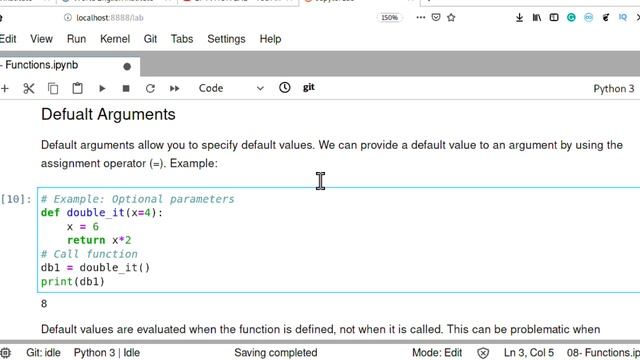This screenshot has width=640, height=360.
Task: Click the status bar chip icon
Action: (x=5, y=353)
